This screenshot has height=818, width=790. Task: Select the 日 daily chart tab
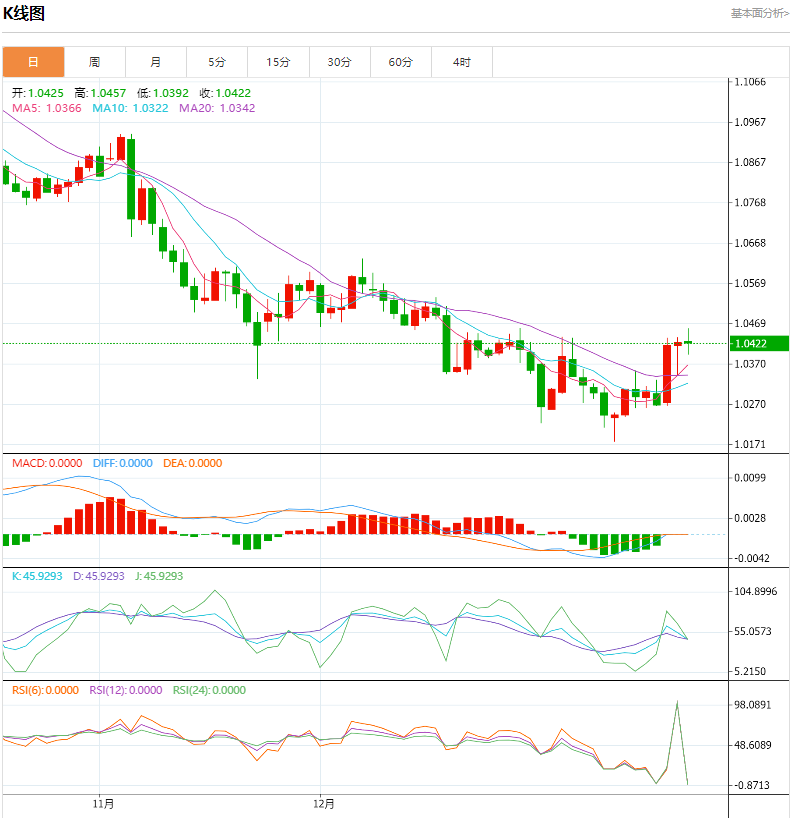(33, 62)
